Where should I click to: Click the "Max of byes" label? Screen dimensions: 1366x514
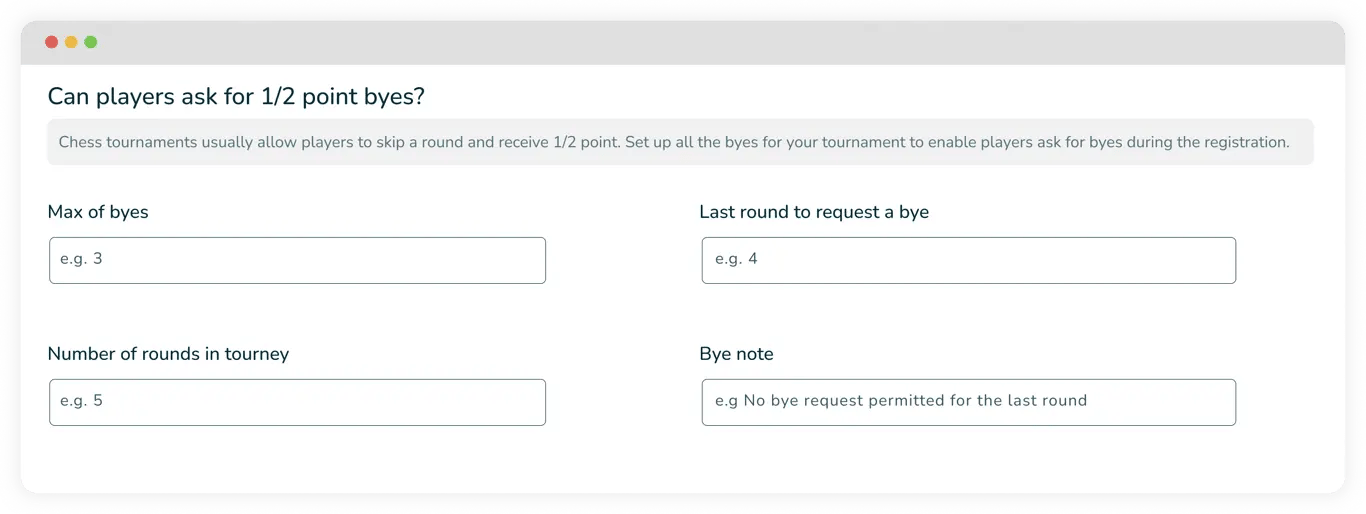click(98, 212)
